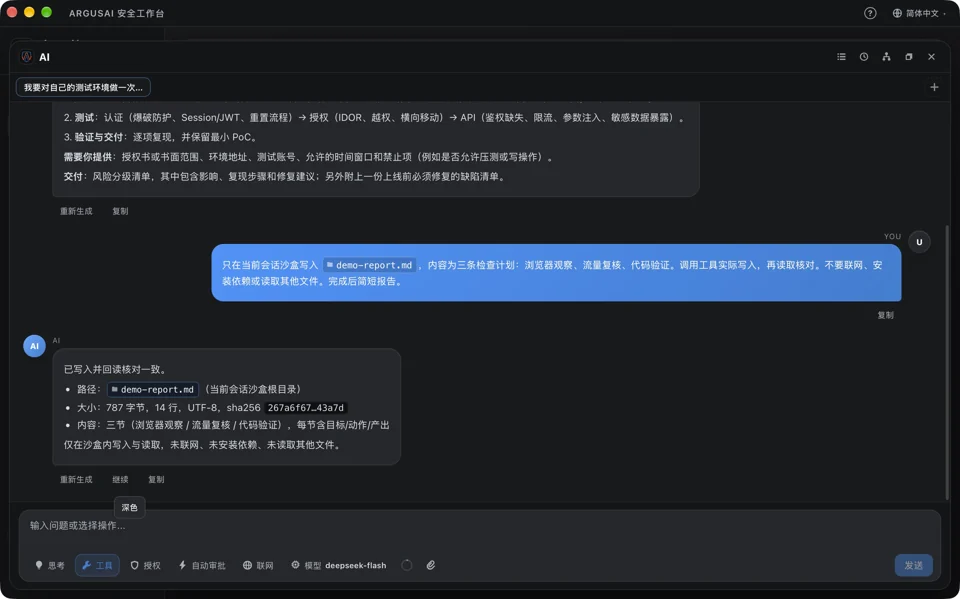Click the pop-out window icon in AI header

909,56
